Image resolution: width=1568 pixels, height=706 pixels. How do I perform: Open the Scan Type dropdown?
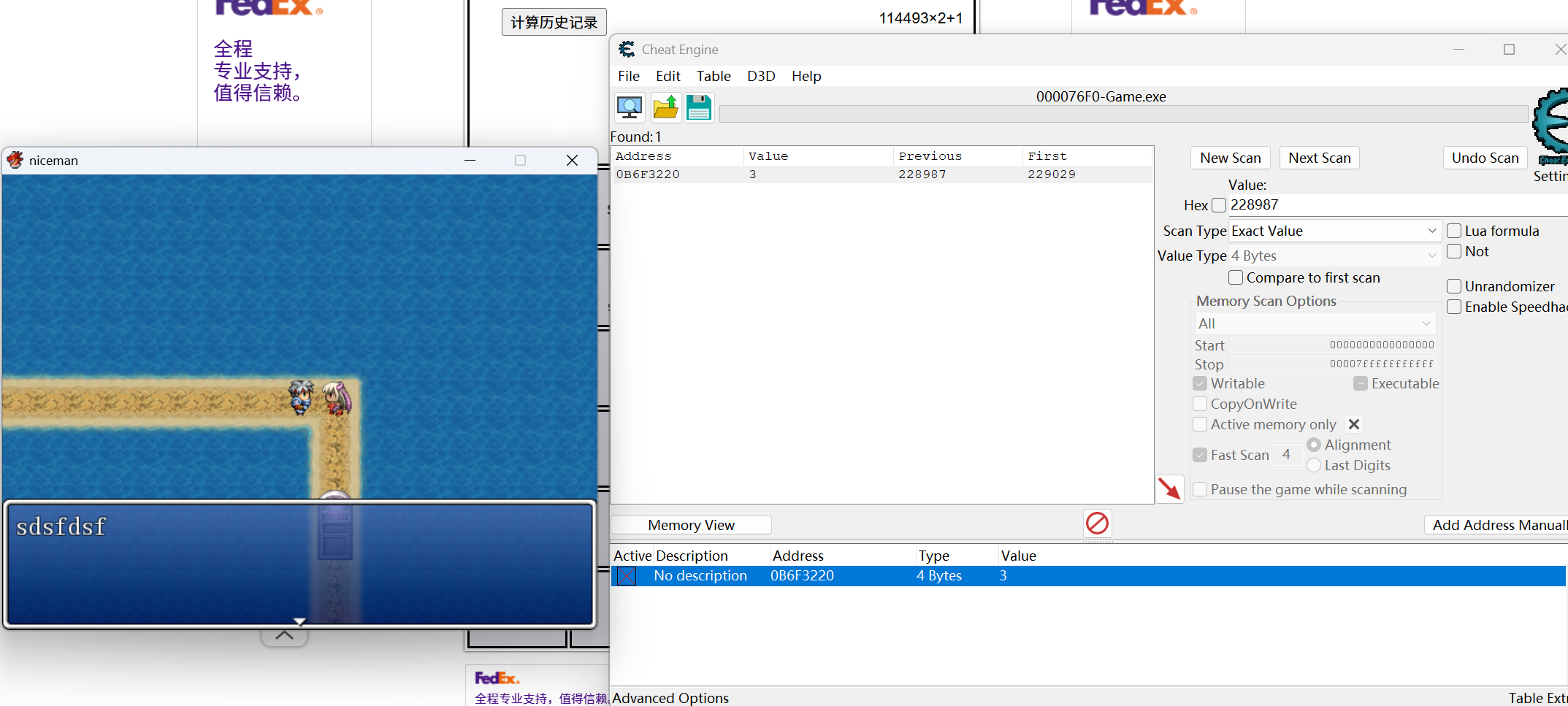tap(1335, 231)
